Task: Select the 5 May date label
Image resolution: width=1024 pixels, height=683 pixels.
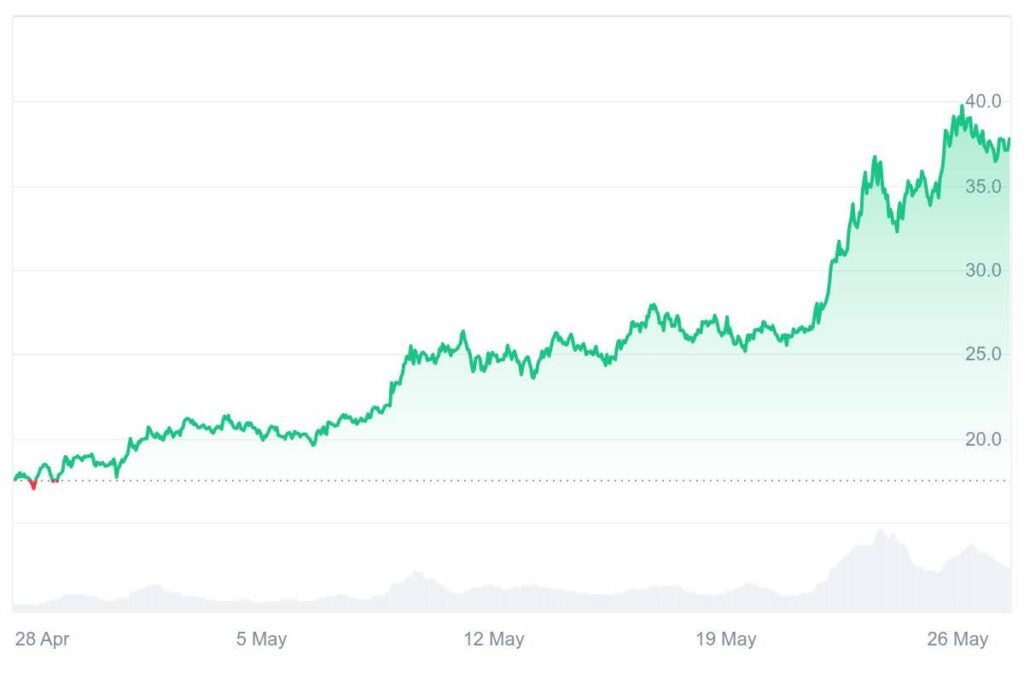Action: coord(262,640)
